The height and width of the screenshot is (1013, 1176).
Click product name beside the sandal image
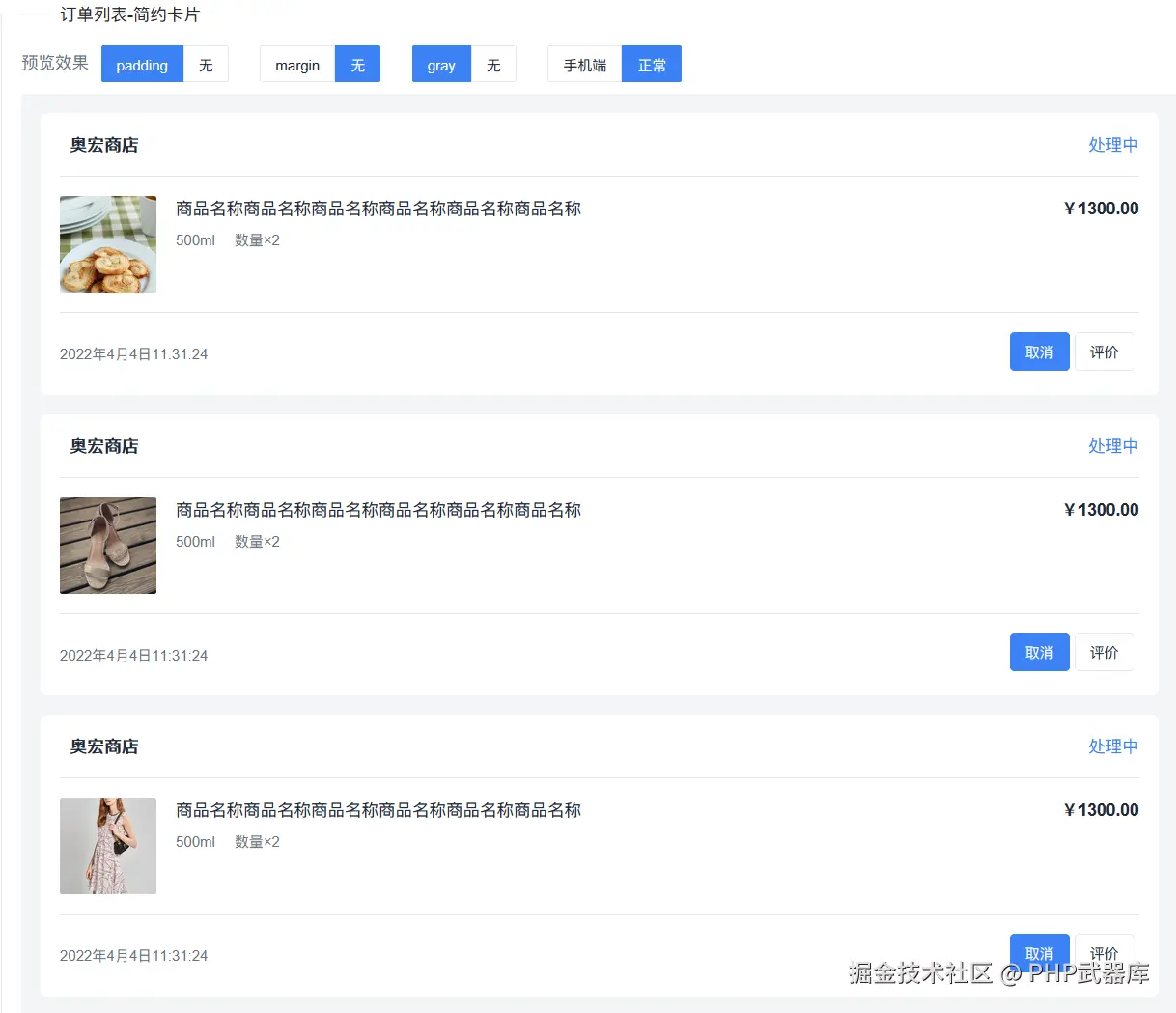pyautogui.click(x=378, y=510)
